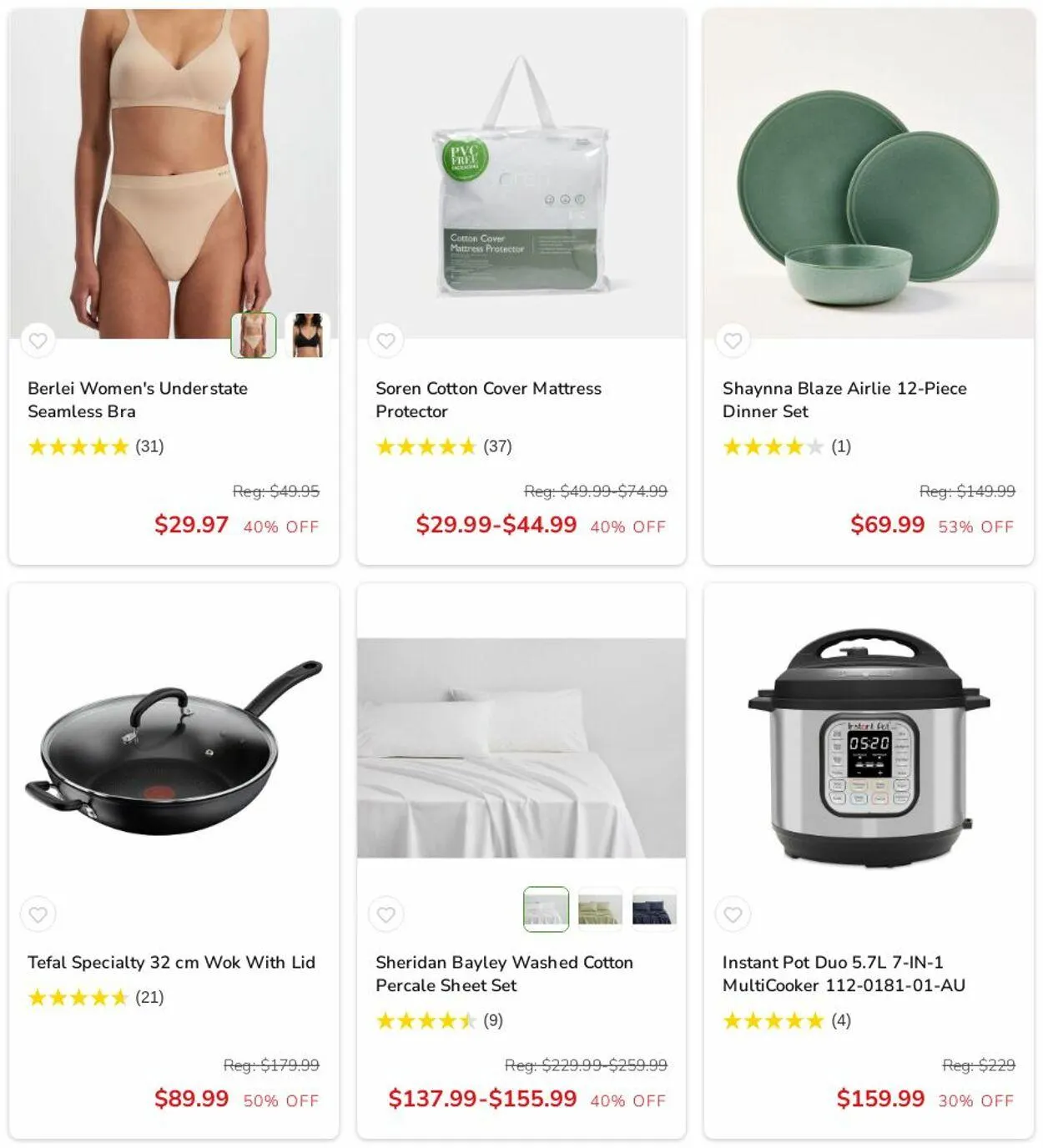Select the beige bra color swatch
This screenshot has height=1148, width=1043.
point(254,335)
